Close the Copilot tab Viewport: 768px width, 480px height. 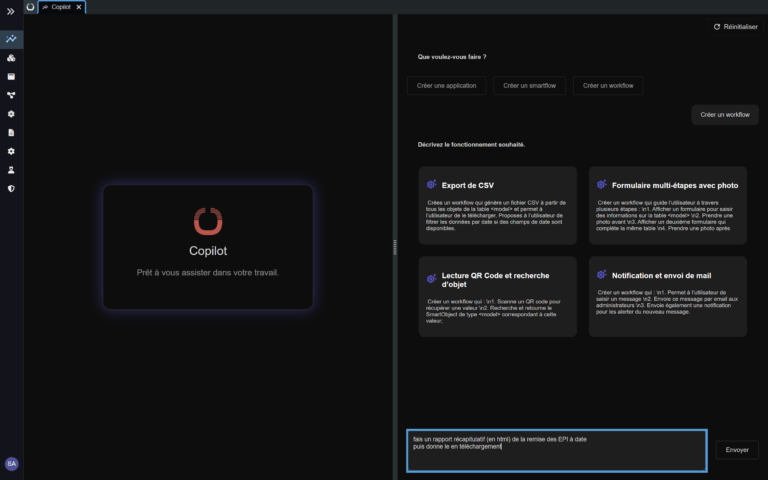point(79,7)
